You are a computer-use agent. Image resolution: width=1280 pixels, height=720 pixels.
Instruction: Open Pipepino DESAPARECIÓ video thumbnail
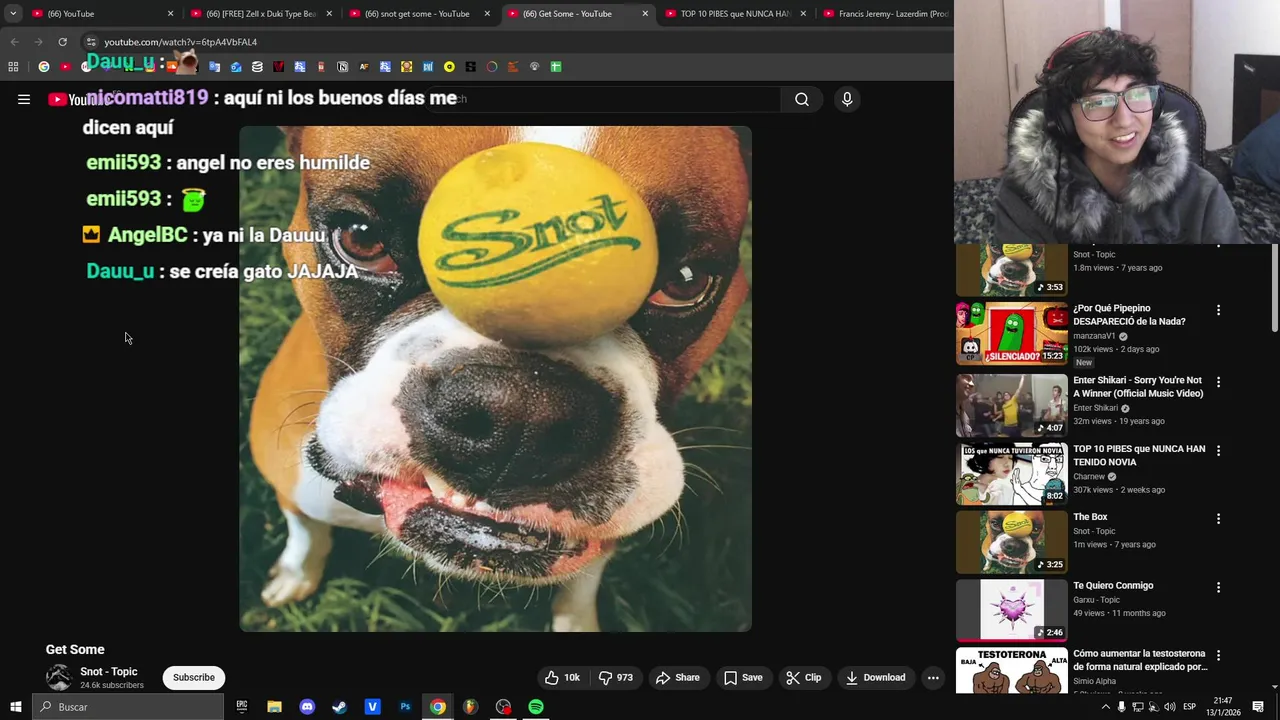(1012, 333)
